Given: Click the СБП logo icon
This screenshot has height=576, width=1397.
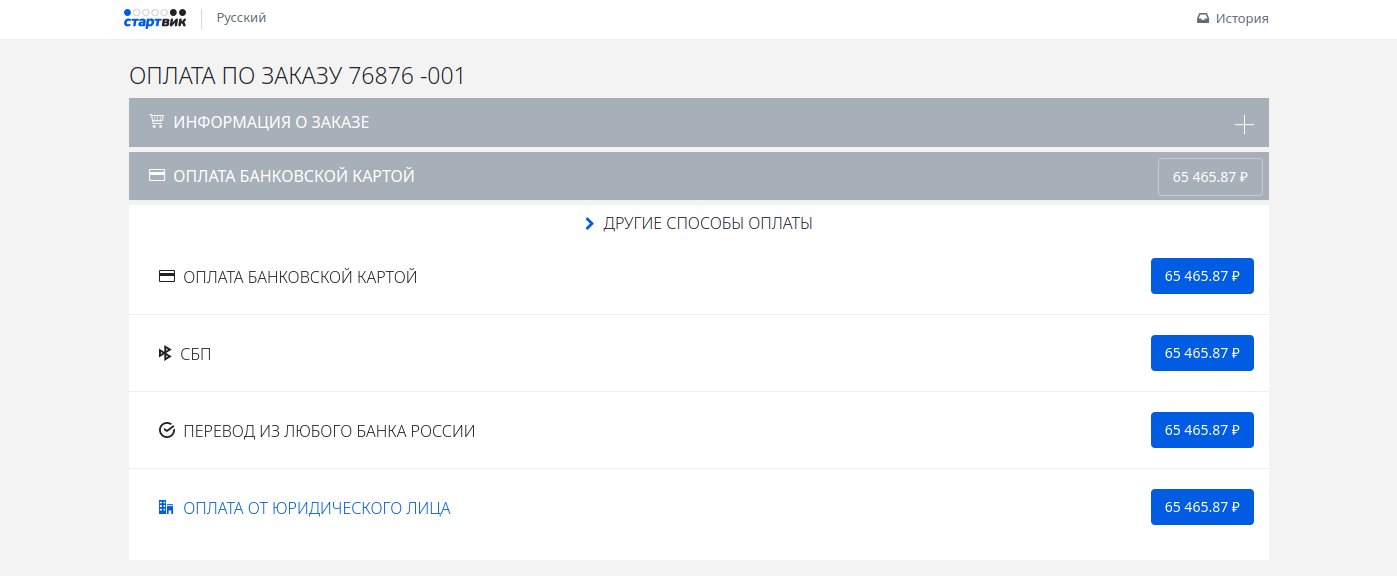Looking at the screenshot, I should click(x=166, y=354).
